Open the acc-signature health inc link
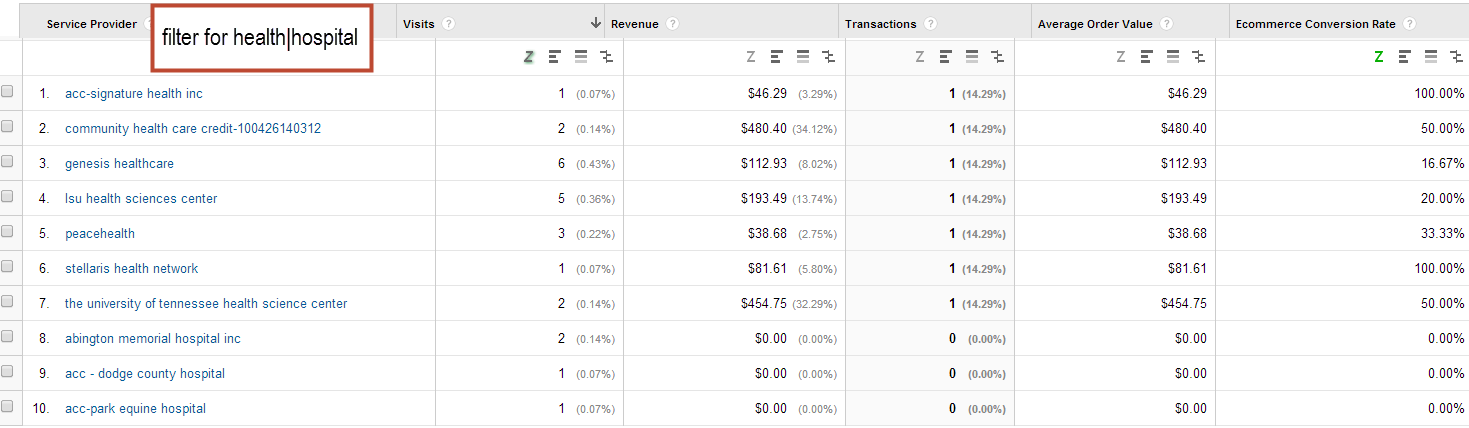1469x428 pixels. click(134, 93)
